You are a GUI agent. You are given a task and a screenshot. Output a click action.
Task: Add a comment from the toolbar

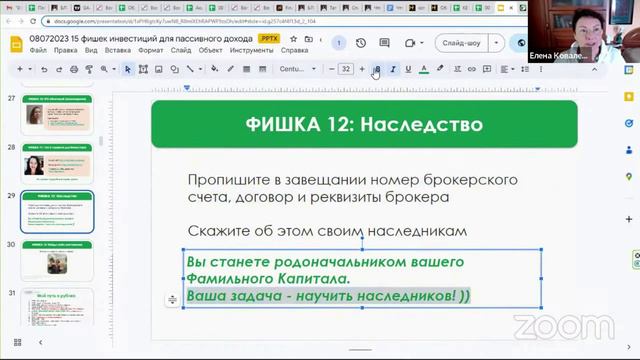point(487,69)
